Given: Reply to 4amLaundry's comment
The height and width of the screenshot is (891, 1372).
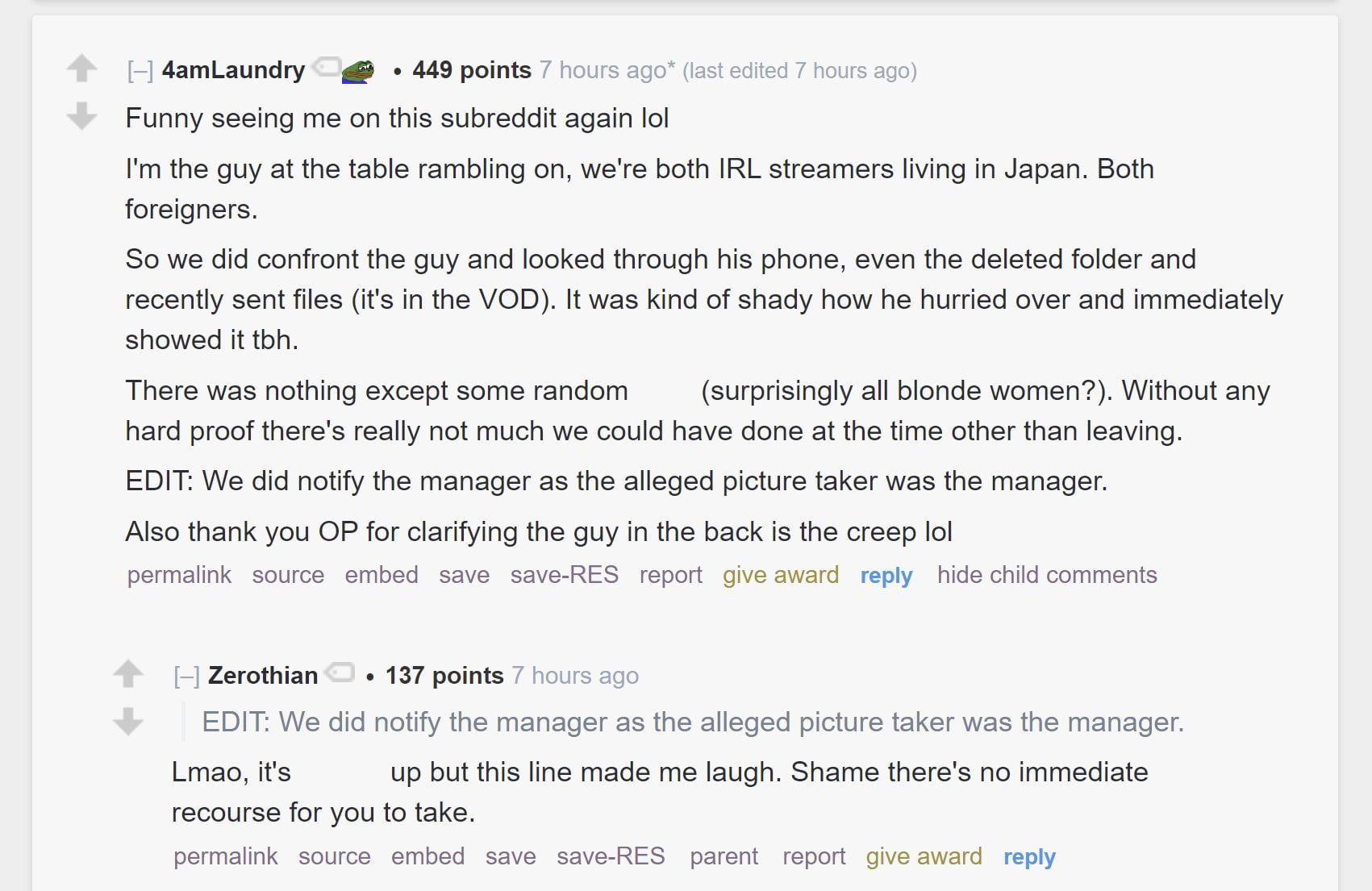Looking at the screenshot, I should 886,576.
